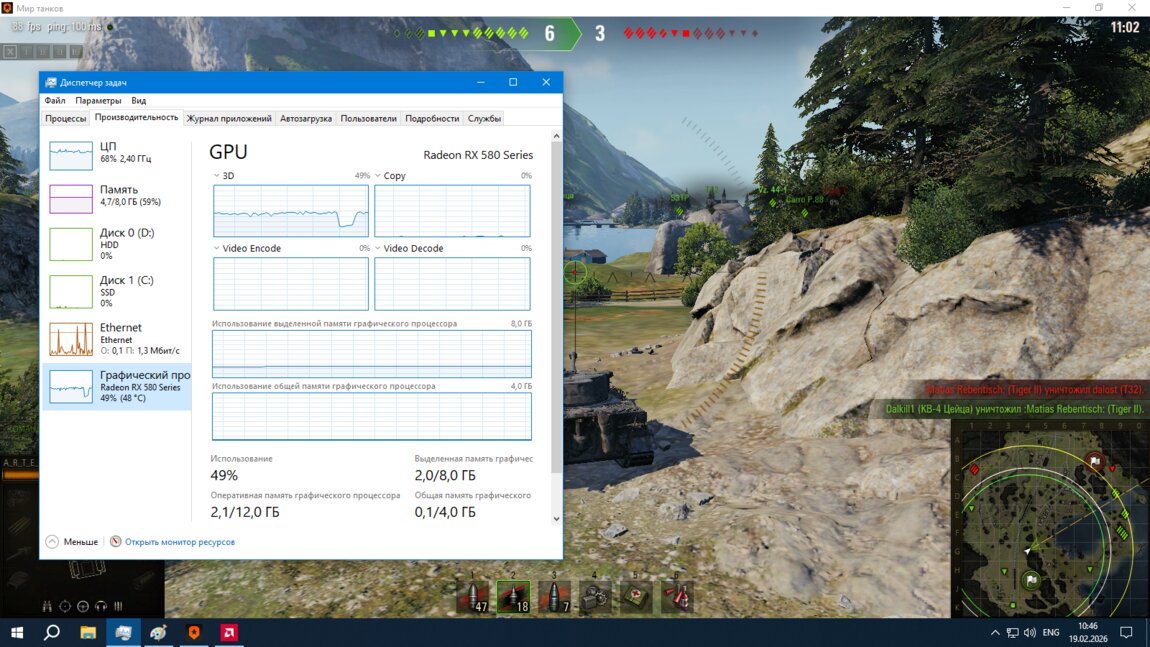Screen dimensions: 1150x647
Task: Open the Параметры menu
Action: point(98,100)
